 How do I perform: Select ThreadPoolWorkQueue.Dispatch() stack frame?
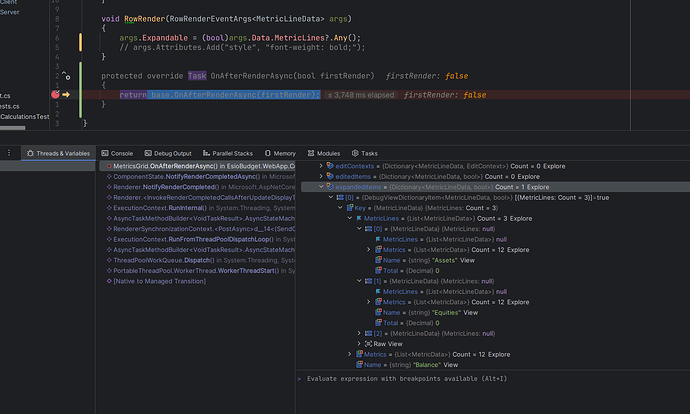[197, 260]
